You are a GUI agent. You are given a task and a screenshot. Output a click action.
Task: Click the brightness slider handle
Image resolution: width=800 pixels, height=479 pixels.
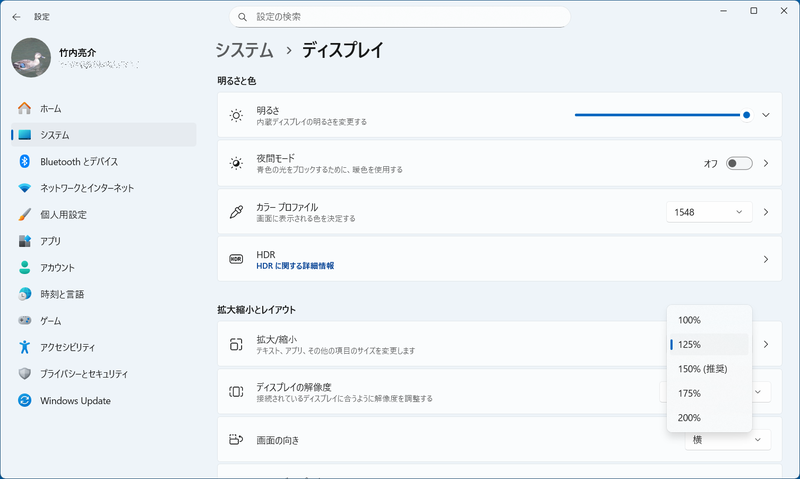746,115
